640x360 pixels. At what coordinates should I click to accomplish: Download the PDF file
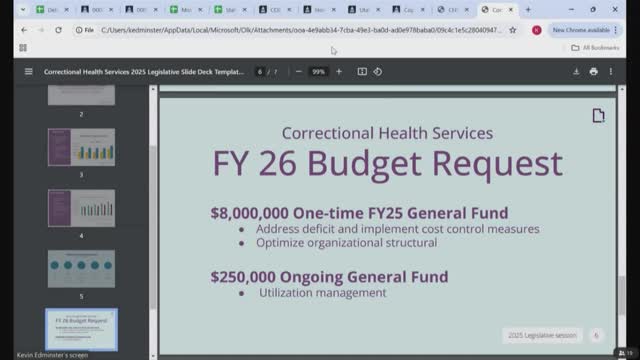click(576, 72)
